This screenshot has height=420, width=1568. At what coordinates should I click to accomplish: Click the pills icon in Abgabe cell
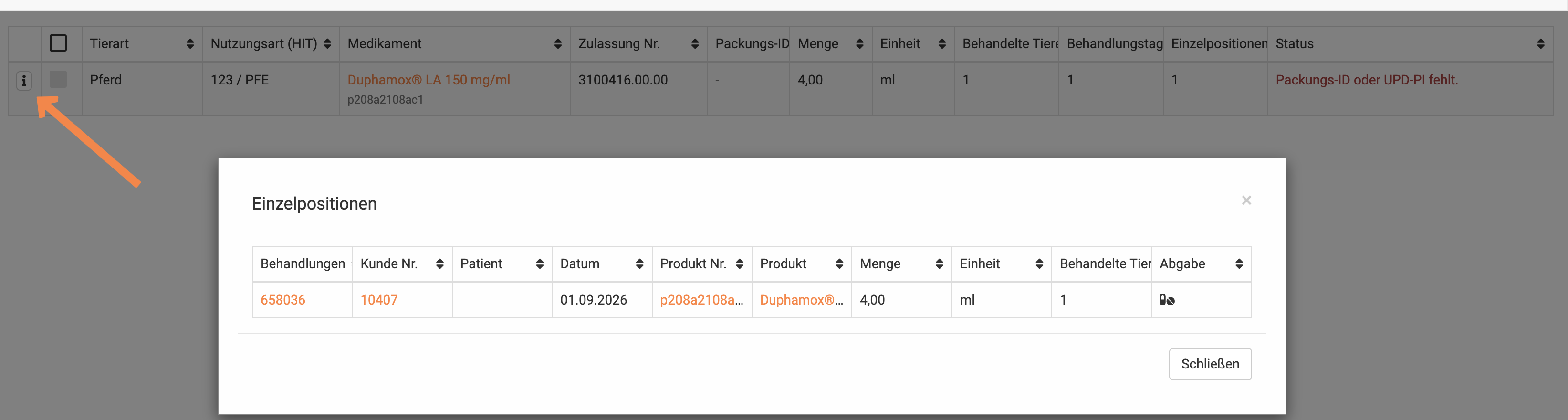click(1166, 300)
